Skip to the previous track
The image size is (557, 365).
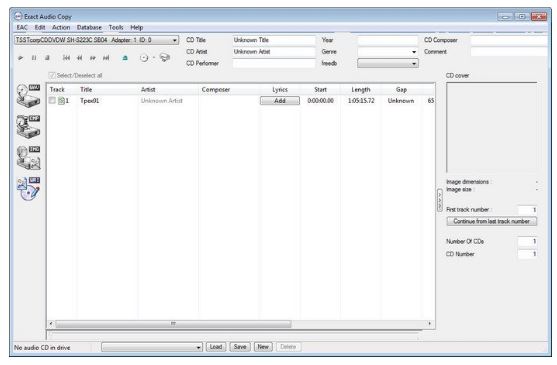(66, 58)
